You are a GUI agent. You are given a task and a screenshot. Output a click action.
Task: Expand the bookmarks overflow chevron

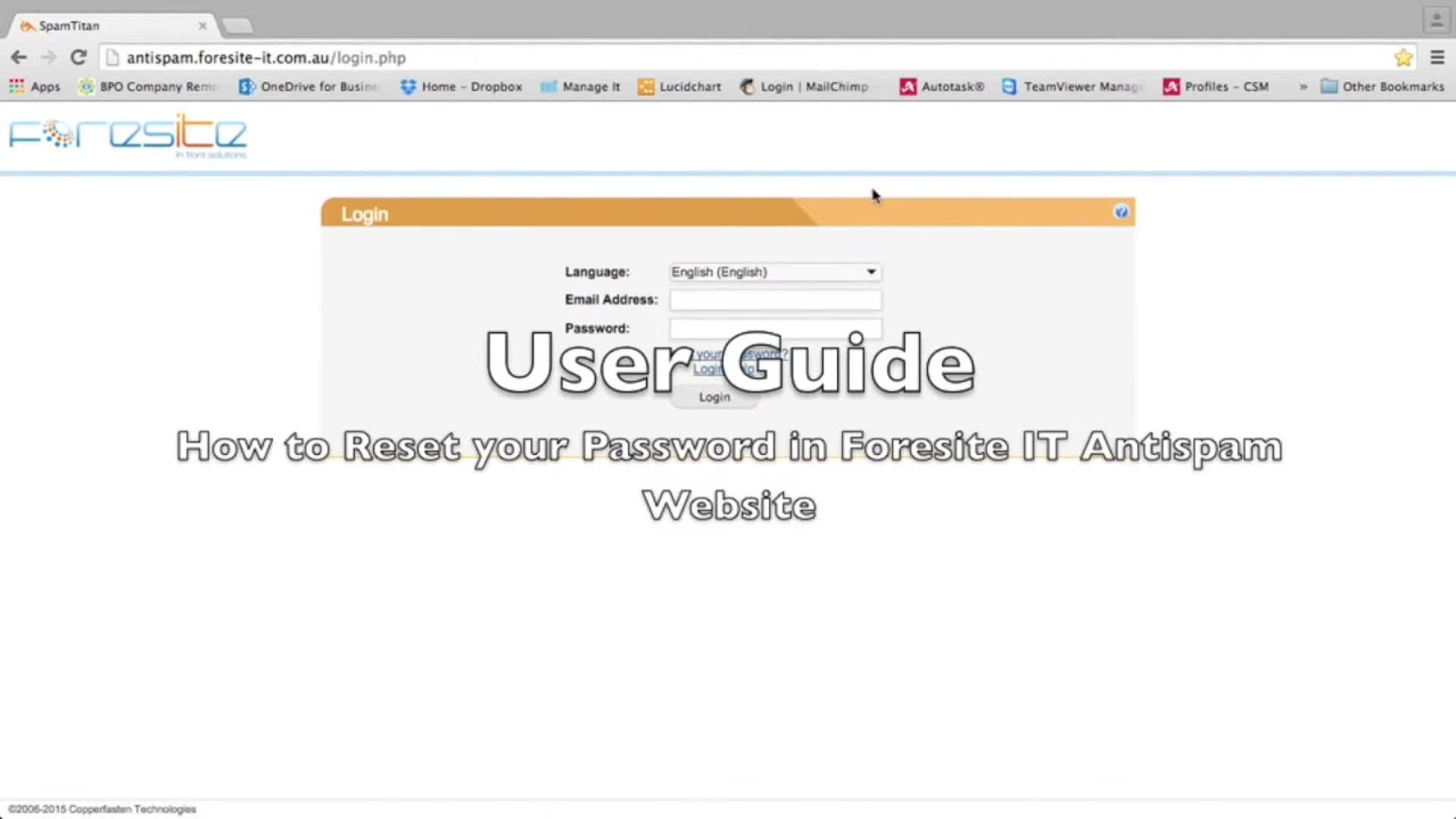pos(1303,86)
